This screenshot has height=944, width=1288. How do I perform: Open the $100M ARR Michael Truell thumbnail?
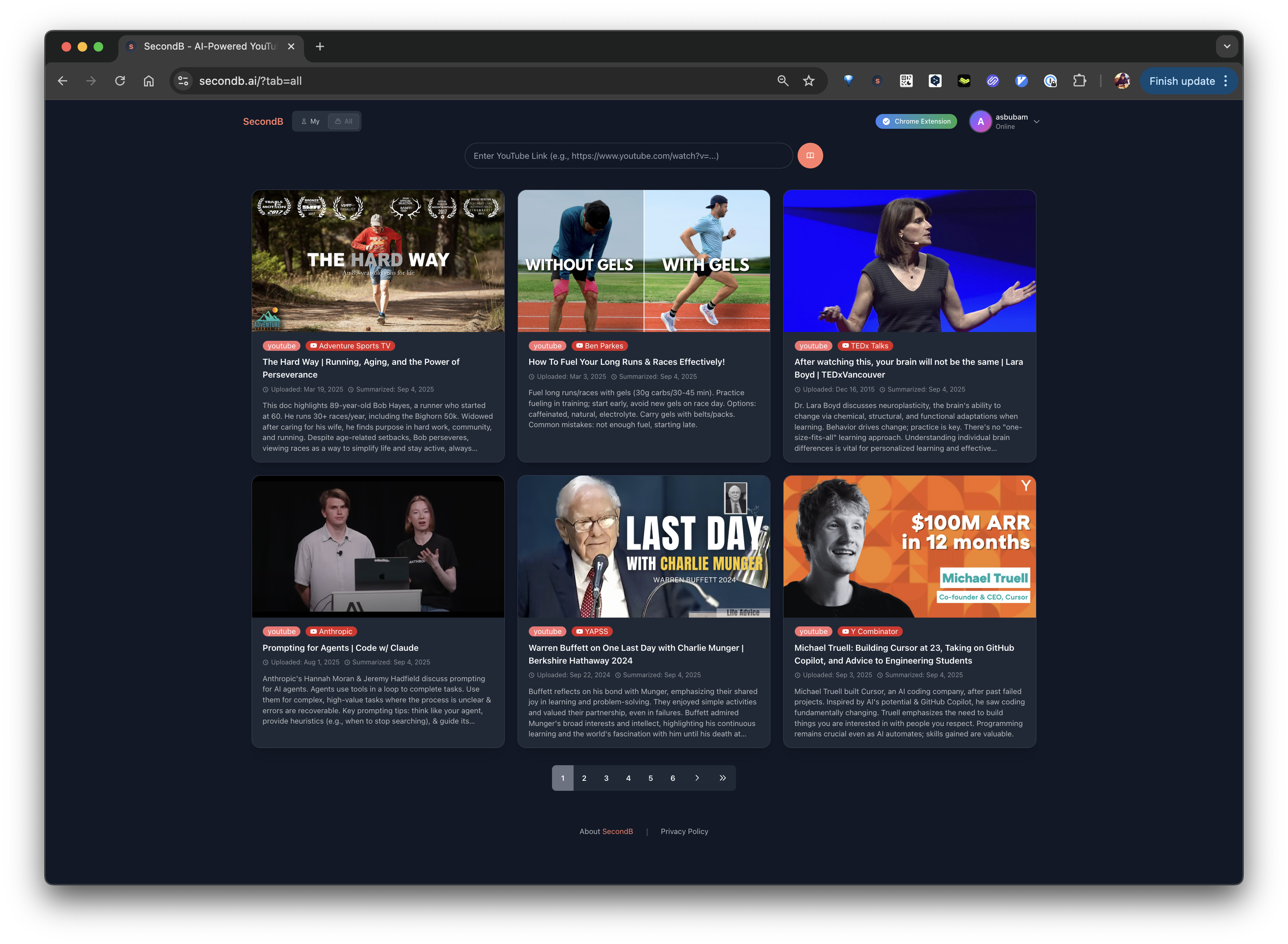pyautogui.click(x=909, y=546)
